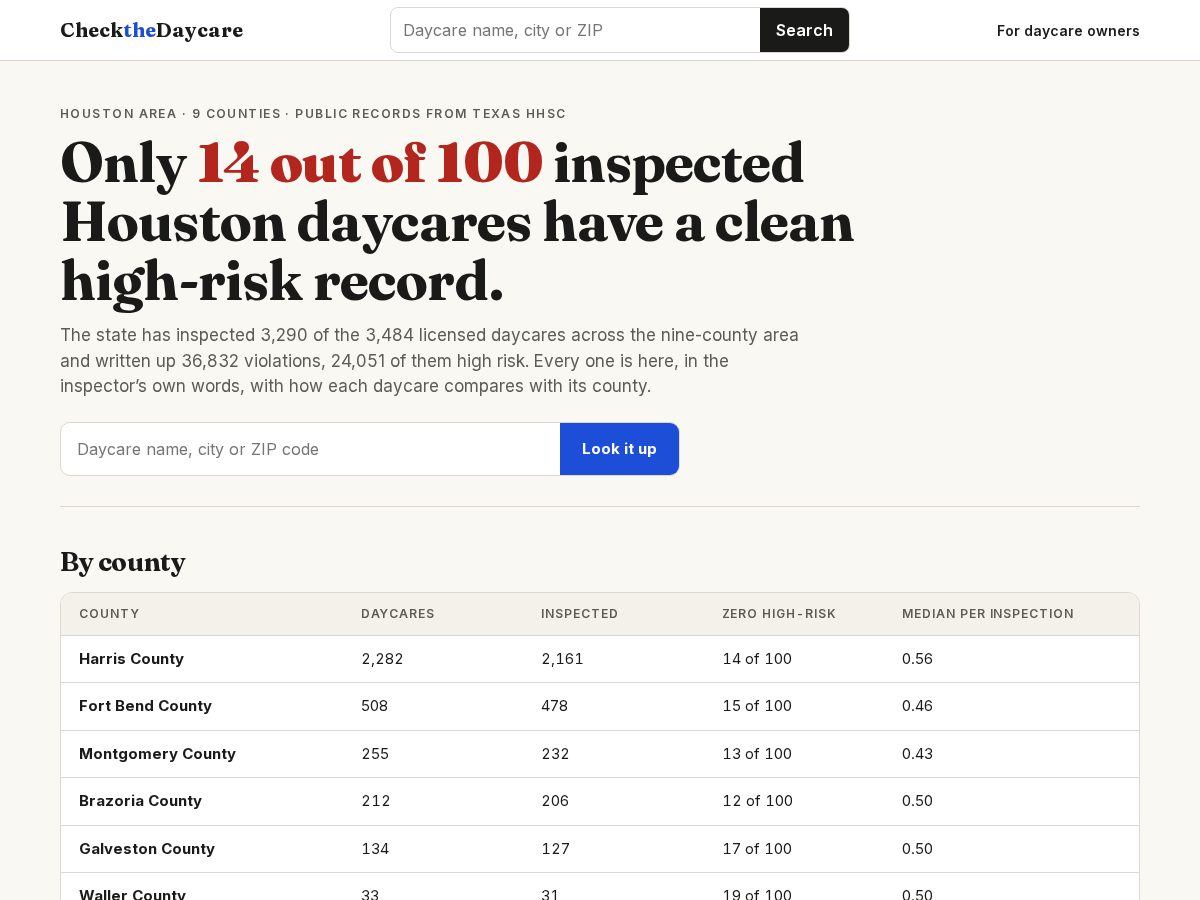Click Galveston inspected value 127

click(555, 849)
